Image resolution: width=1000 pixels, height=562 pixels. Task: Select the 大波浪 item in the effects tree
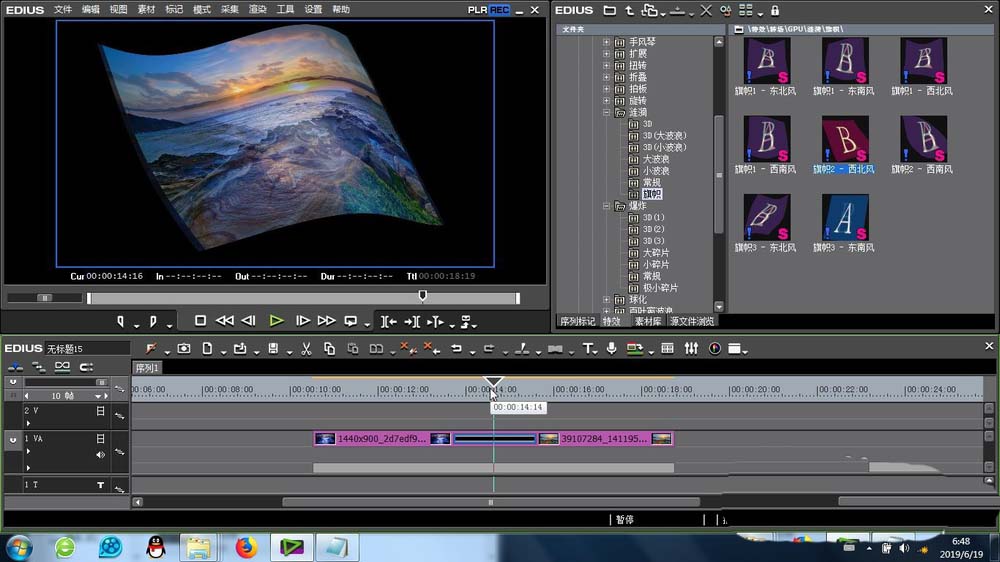click(655, 159)
